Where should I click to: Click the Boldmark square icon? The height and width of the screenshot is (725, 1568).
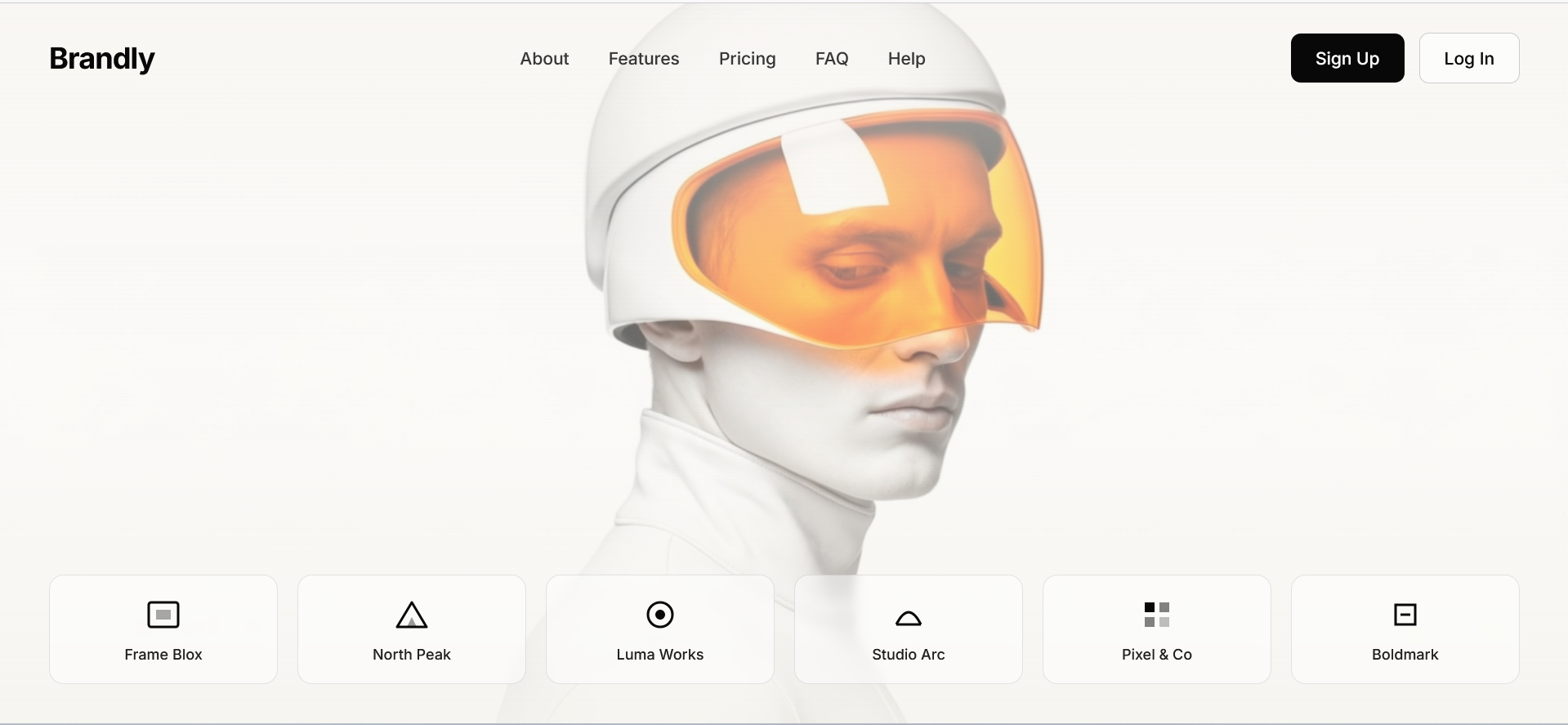coord(1405,615)
